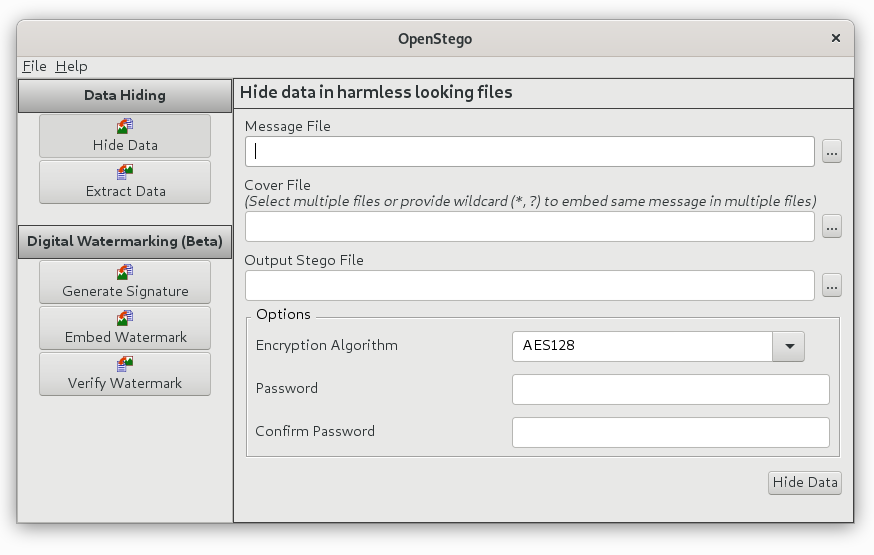
Task: Click the Hide Data sidebar icon
Action: (125, 126)
